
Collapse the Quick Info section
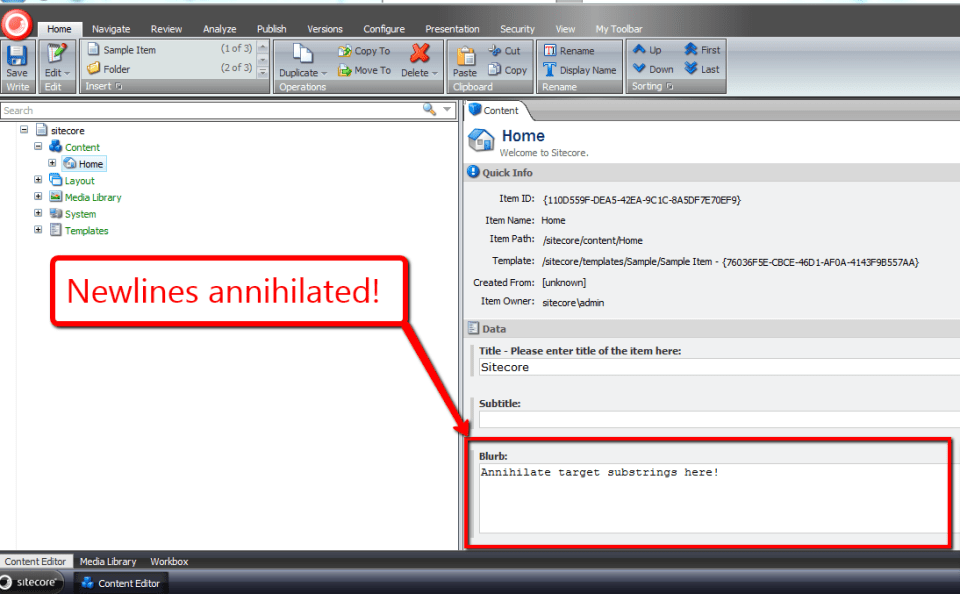pyautogui.click(x=473, y=172)
